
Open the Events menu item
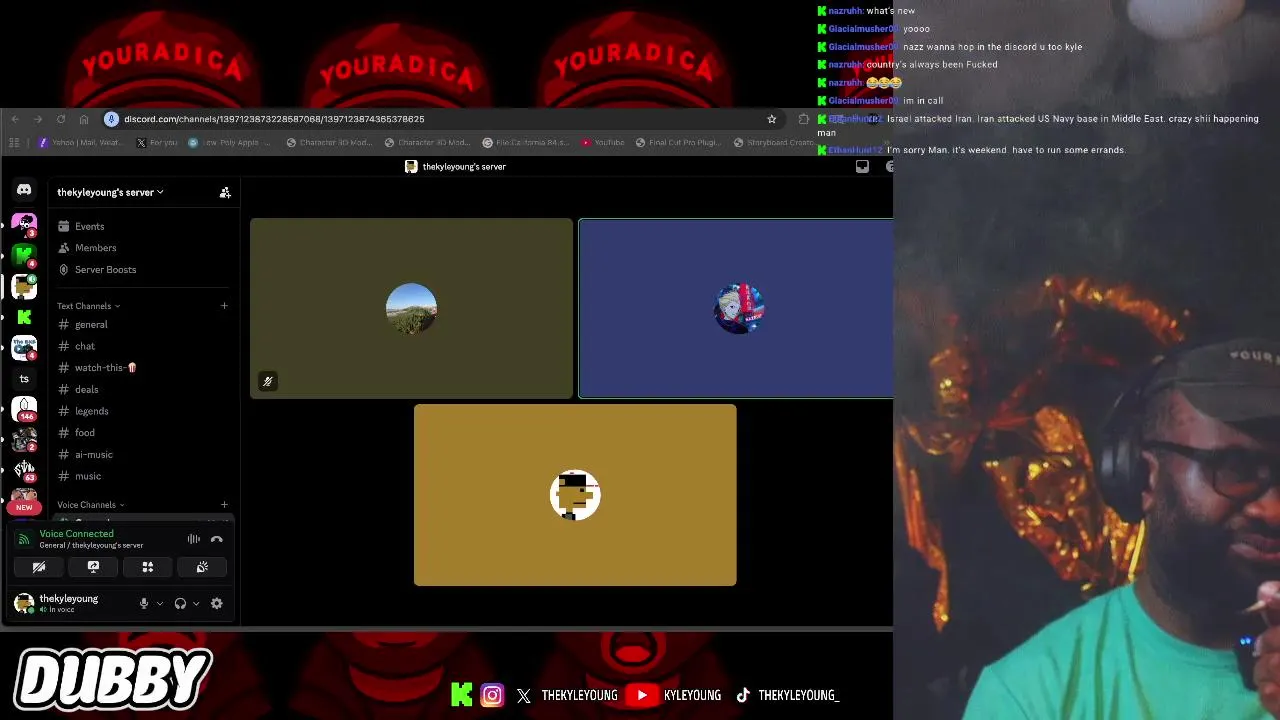click(143, 226)
